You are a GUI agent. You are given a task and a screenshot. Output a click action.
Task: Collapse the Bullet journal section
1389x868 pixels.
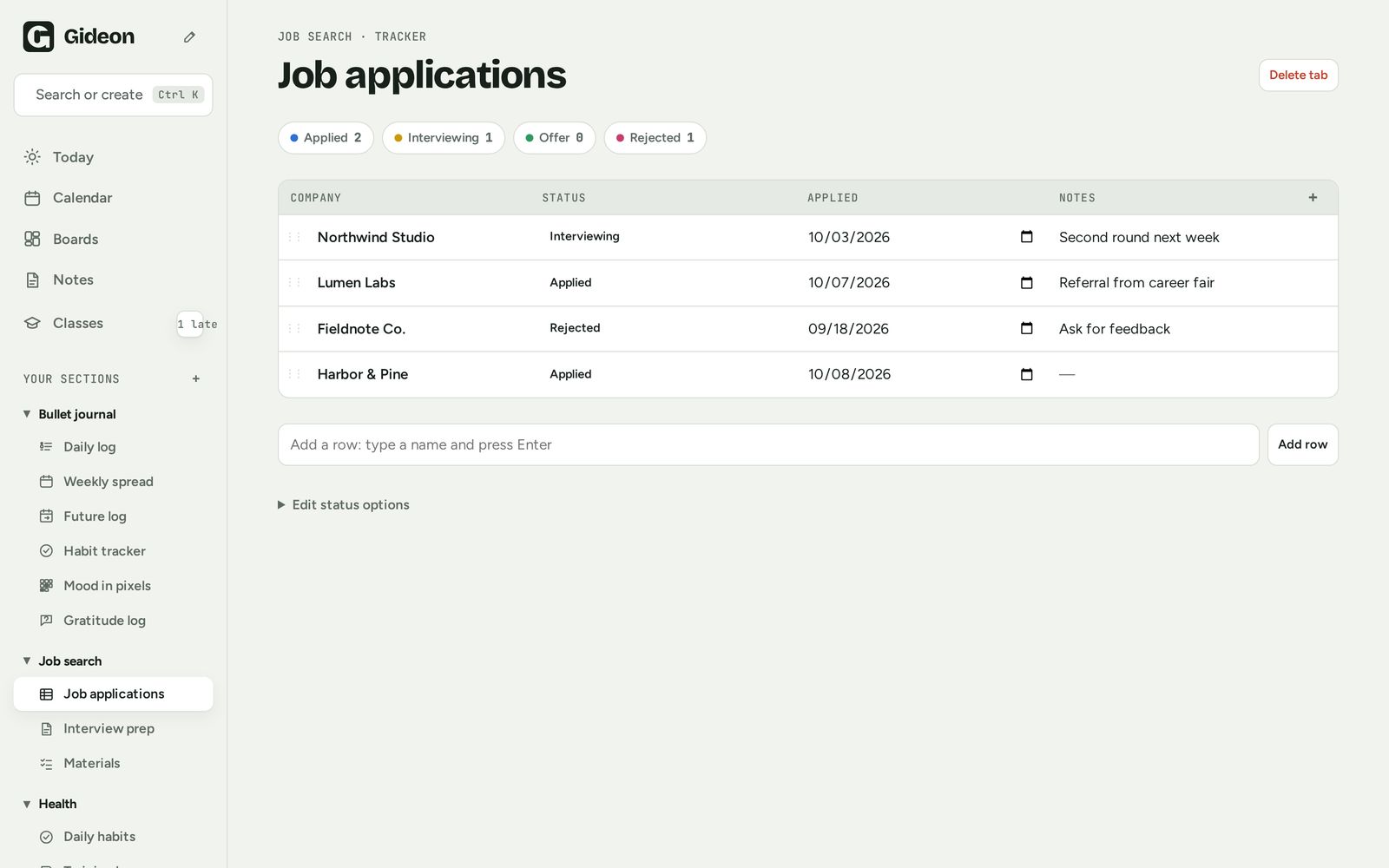tap(27, 414)
